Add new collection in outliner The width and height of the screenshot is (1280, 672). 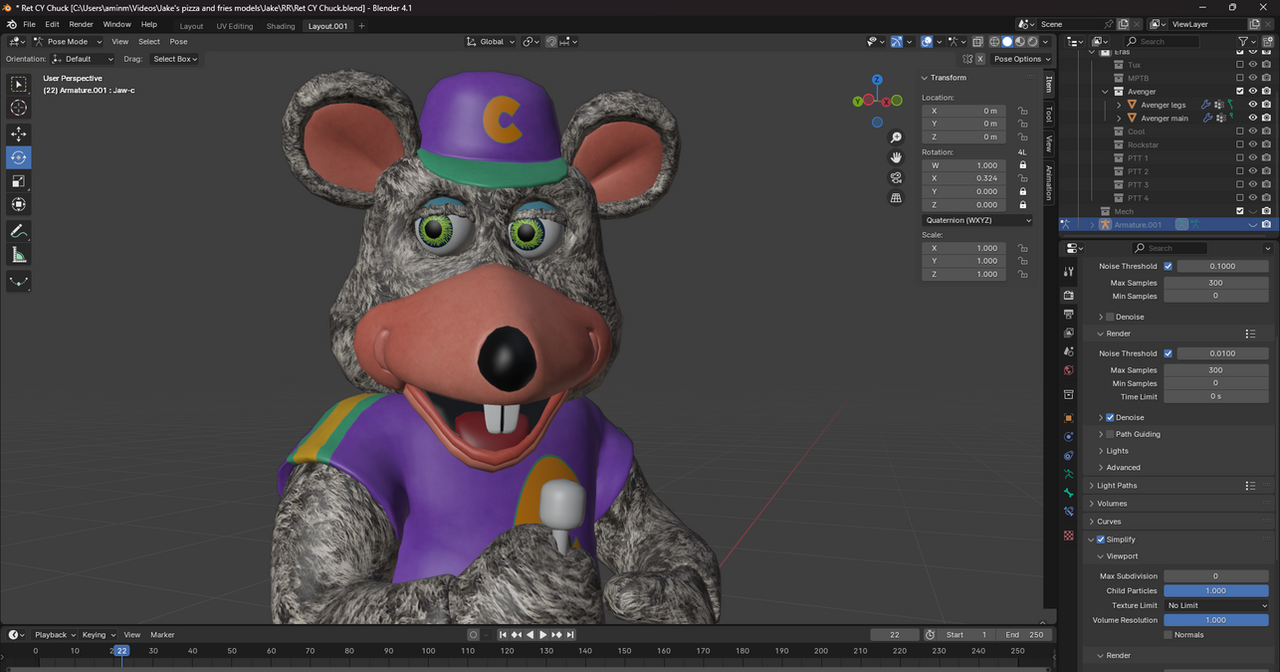pyautogui.click(x=1267, y=42)
